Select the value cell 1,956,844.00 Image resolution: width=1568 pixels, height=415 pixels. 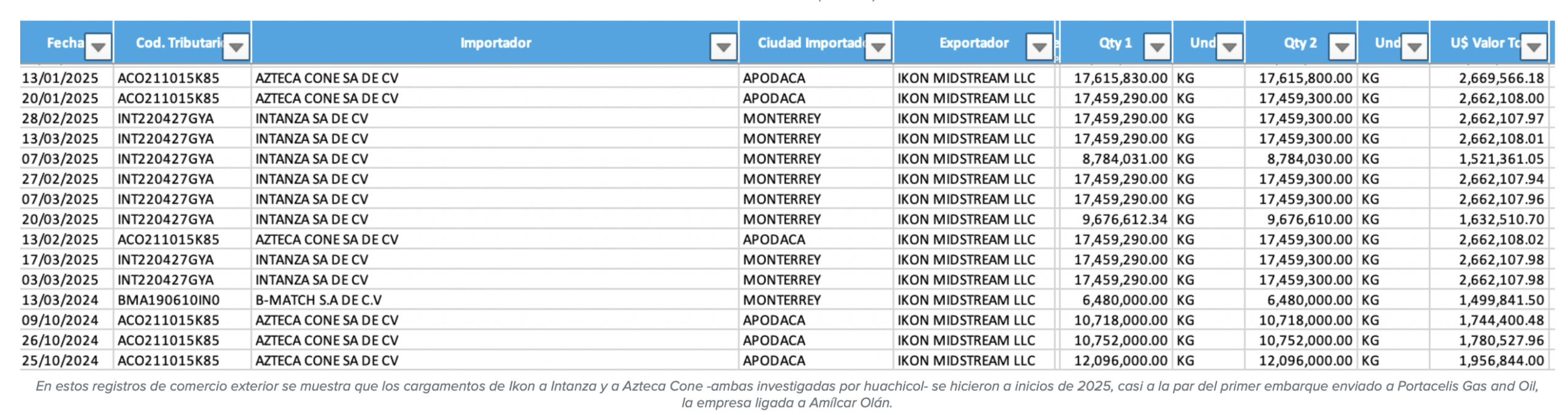1491,360
